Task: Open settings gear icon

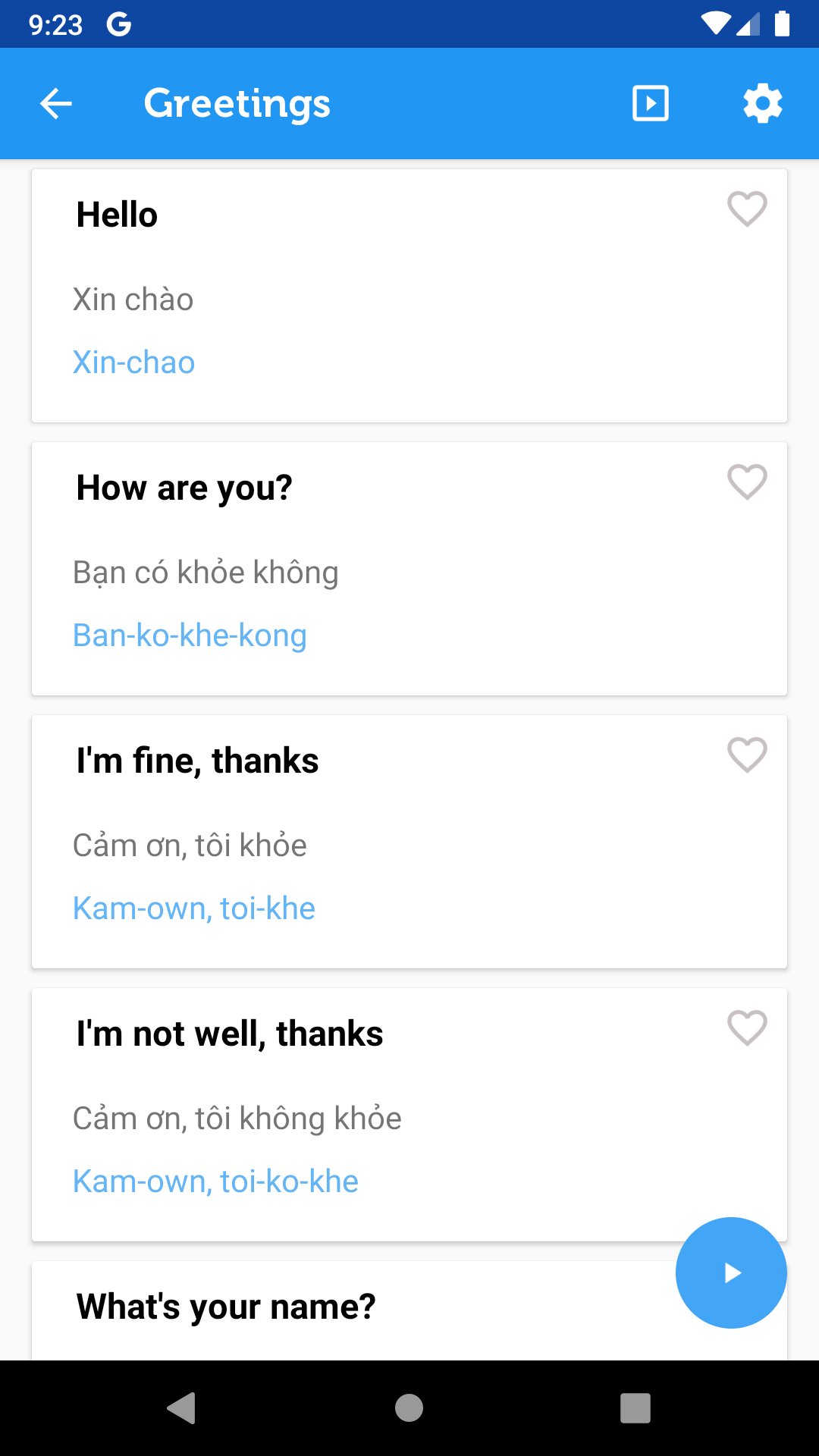Action: pos(762,104)
